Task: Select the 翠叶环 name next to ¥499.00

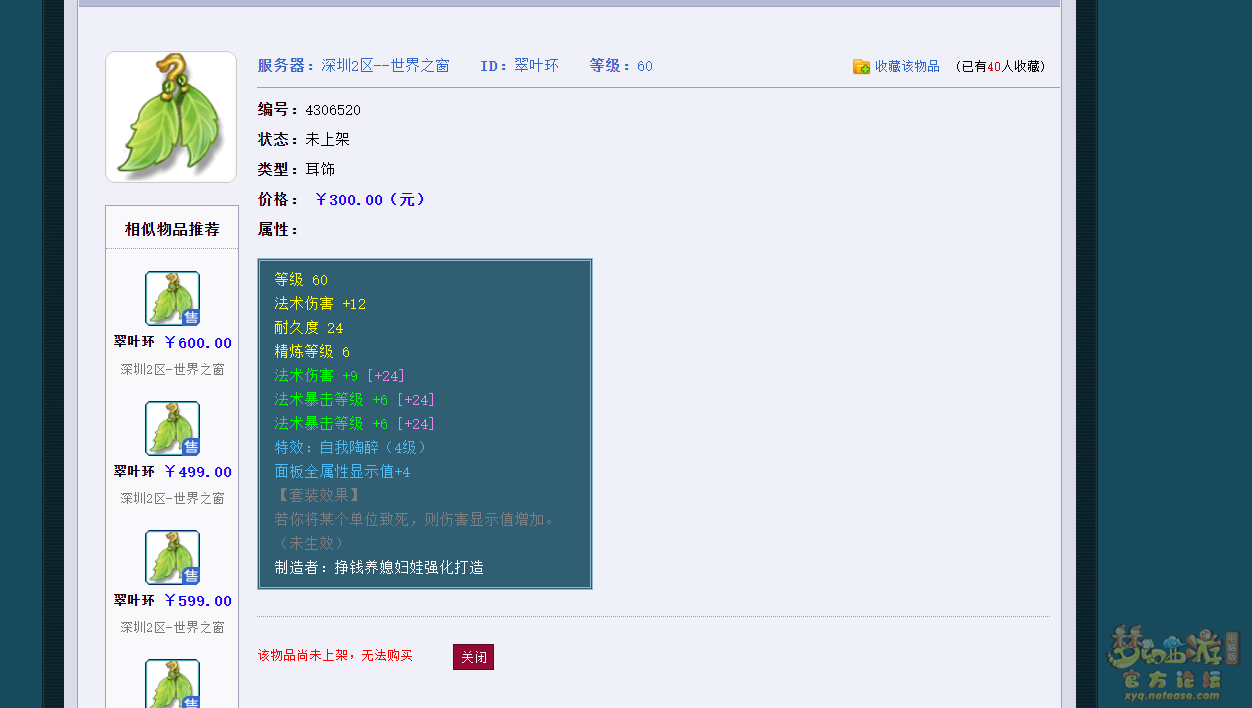Action: pos(134,471)
